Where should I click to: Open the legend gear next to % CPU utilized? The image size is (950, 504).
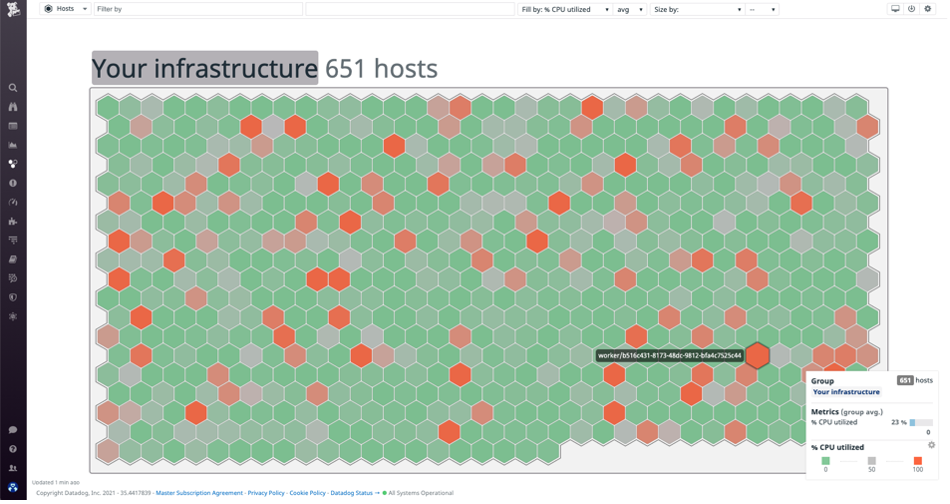[x=931, y=445]
